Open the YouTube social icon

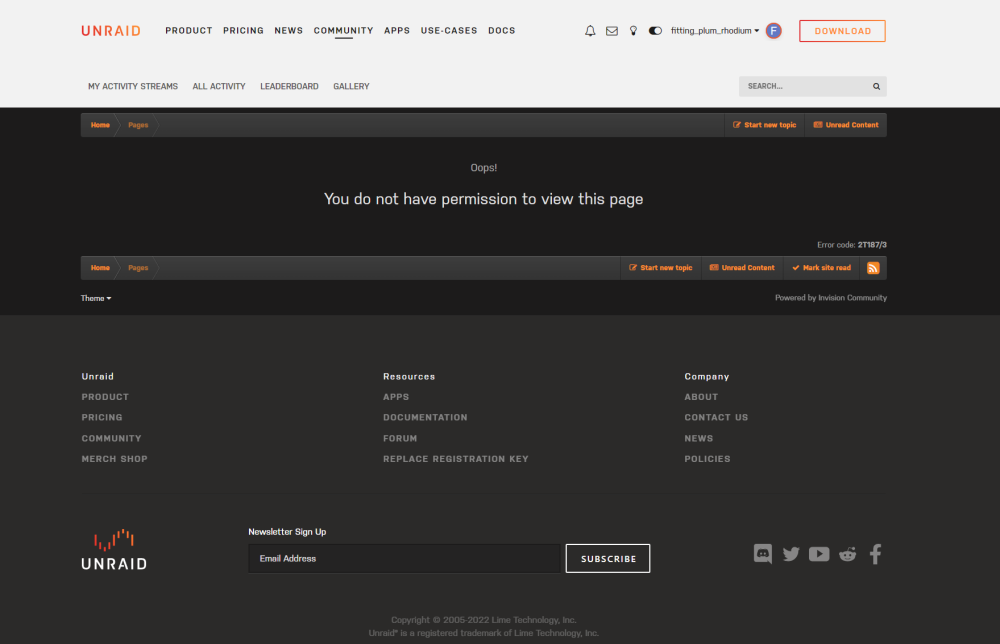[x=819, y=553]
